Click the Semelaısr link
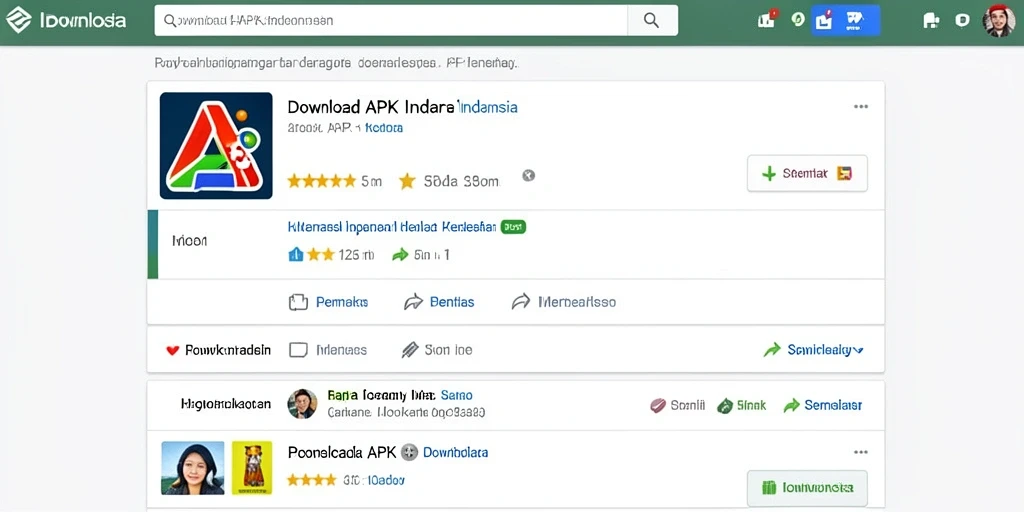 (x=833, y=406)
